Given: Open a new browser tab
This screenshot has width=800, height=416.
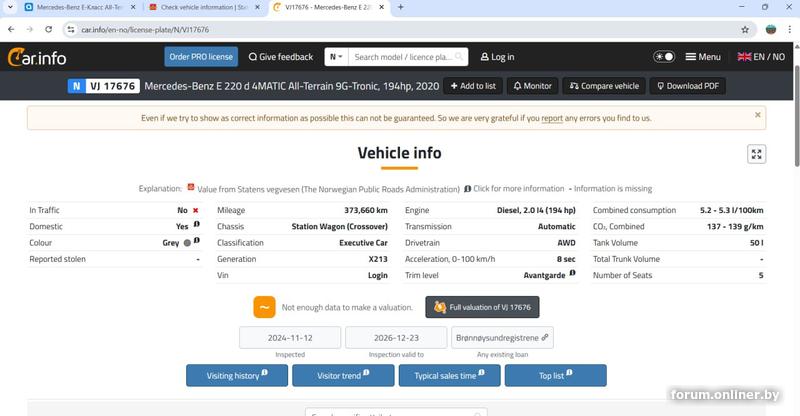Looking at the screenshot, I should pyautogui.click(x=401, y=7).
